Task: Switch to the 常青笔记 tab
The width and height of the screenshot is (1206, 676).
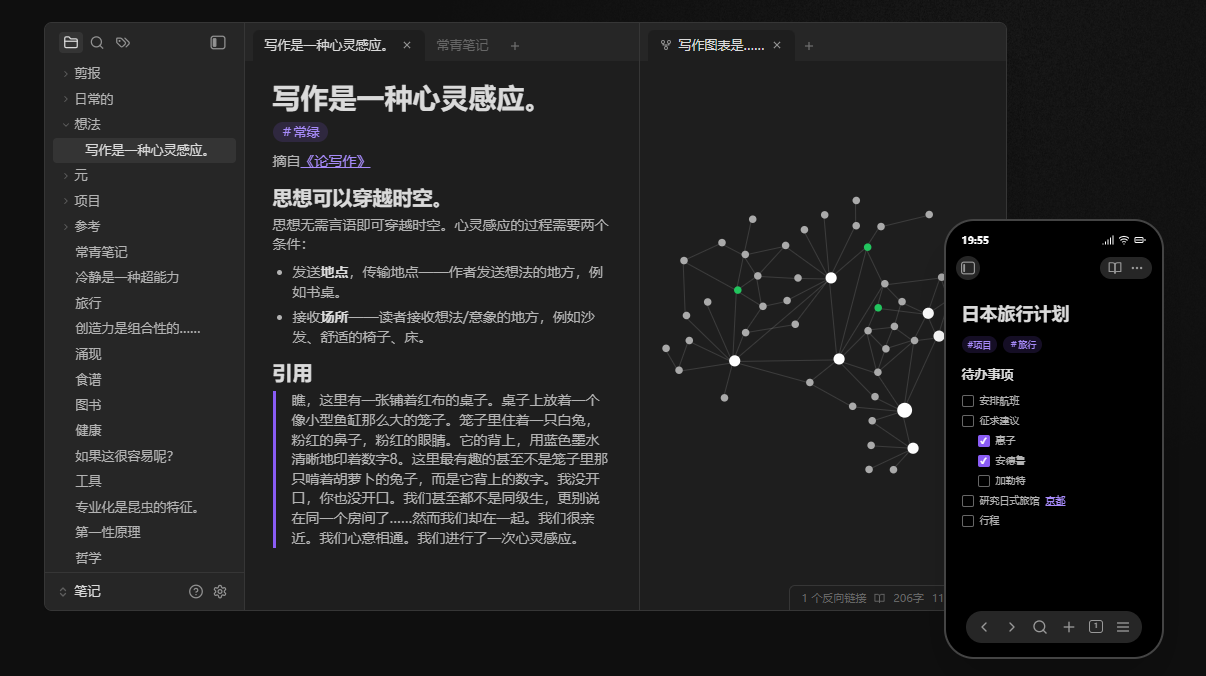Action: coord(463,45)
